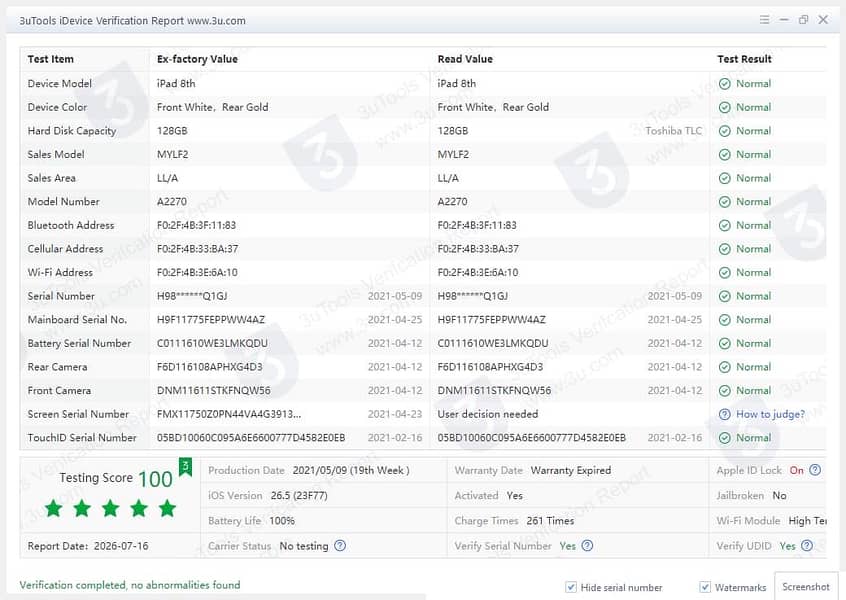Click the Apple ID Lock help icon
The height and width of the screenshot is (600, 846).
coord(815,470)
